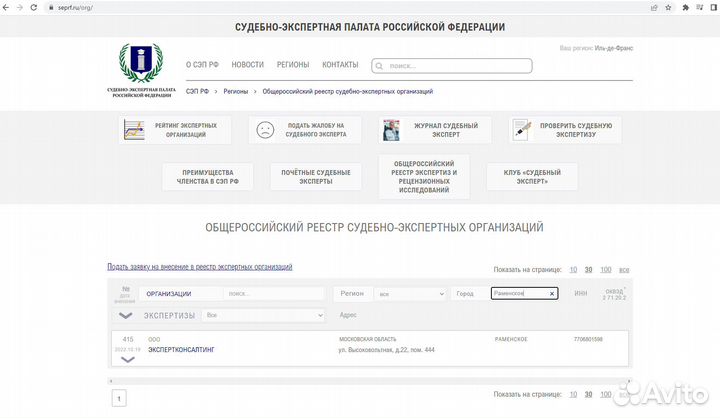Click the ИНН column header
This screenshot has height=419, width=720.
coord(581,293)
